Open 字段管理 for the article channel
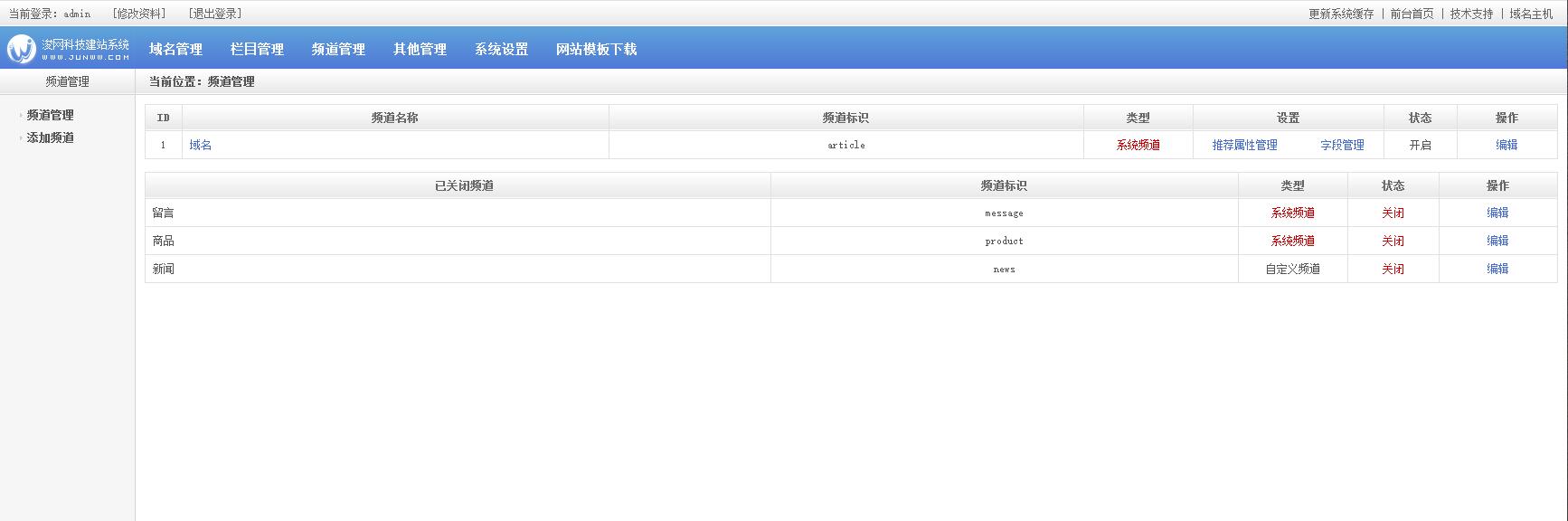The image size is (1568, 521). click(x=1342, y=145)
